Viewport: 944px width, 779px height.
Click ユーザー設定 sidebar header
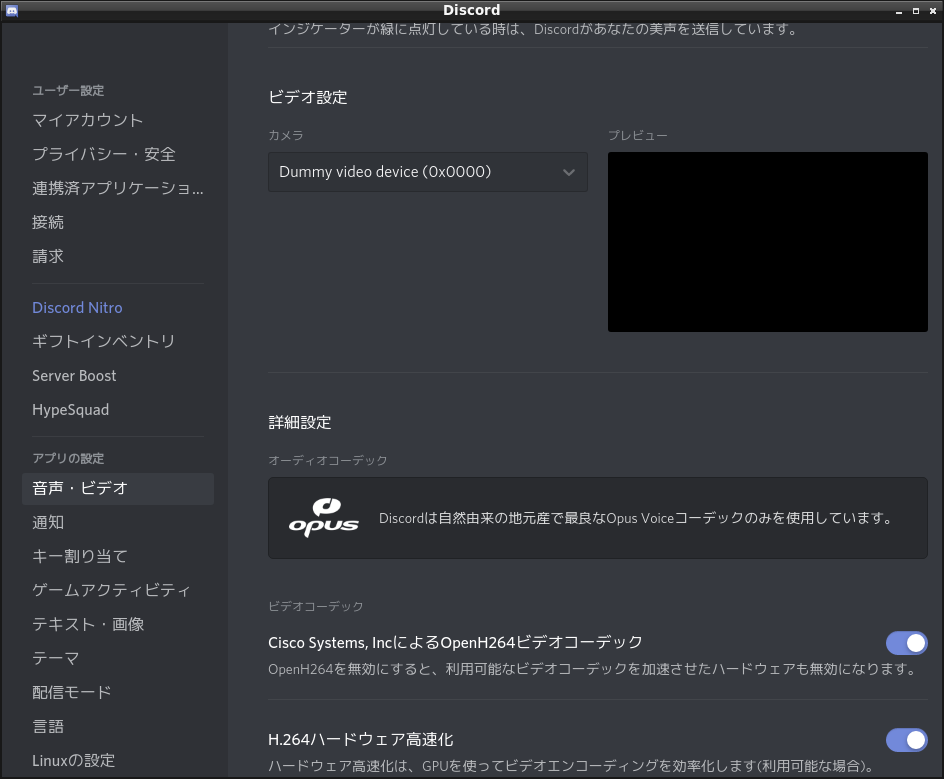pyautogui.click(x=68, y=90)
